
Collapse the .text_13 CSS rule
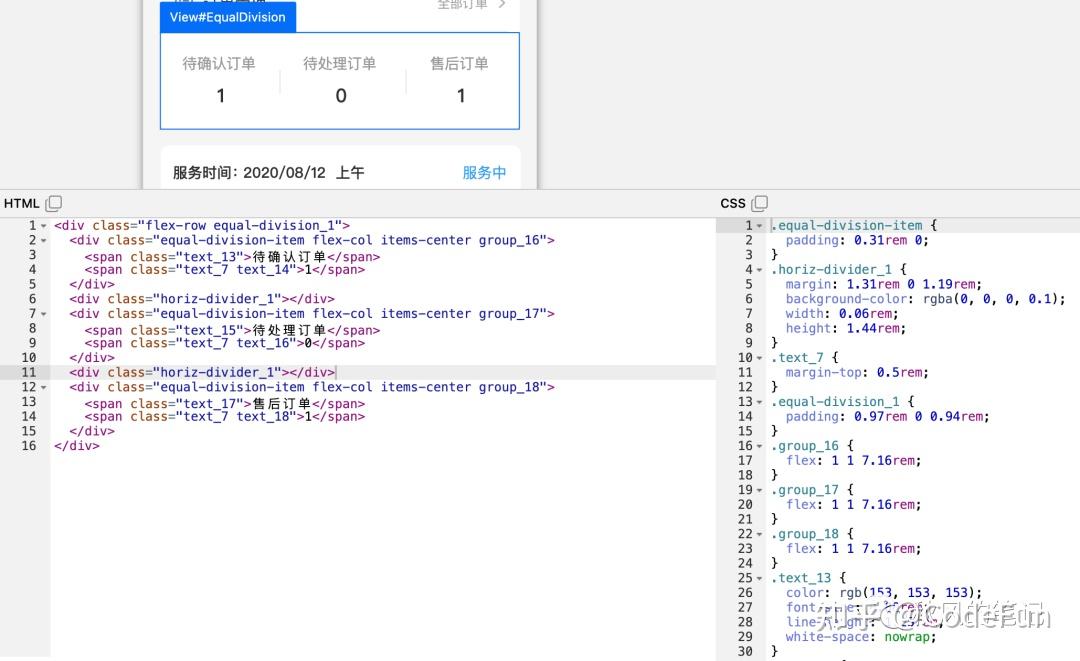757,578
